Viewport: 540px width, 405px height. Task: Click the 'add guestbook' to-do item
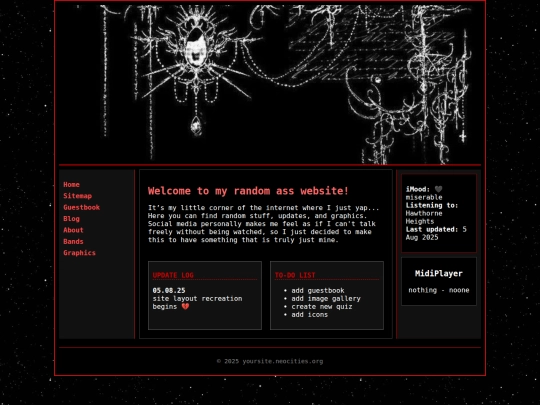[318, 290]
